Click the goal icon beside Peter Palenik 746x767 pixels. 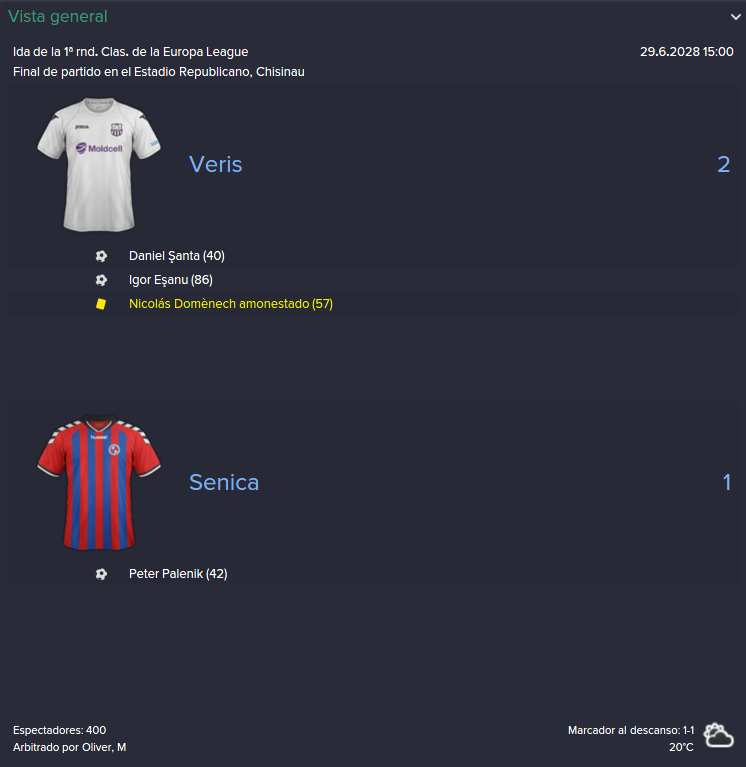click(101, 574)
